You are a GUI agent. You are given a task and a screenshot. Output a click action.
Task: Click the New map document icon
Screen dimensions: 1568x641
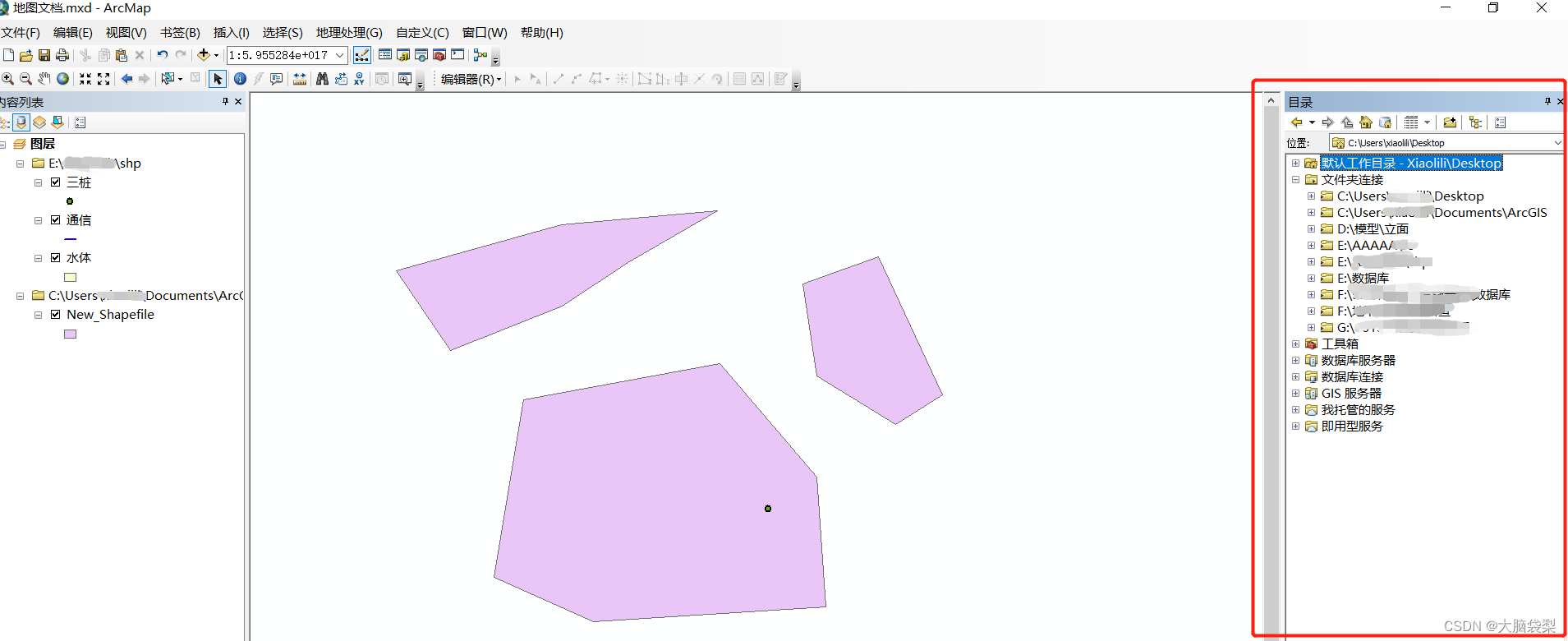click(x=8, y=55)
